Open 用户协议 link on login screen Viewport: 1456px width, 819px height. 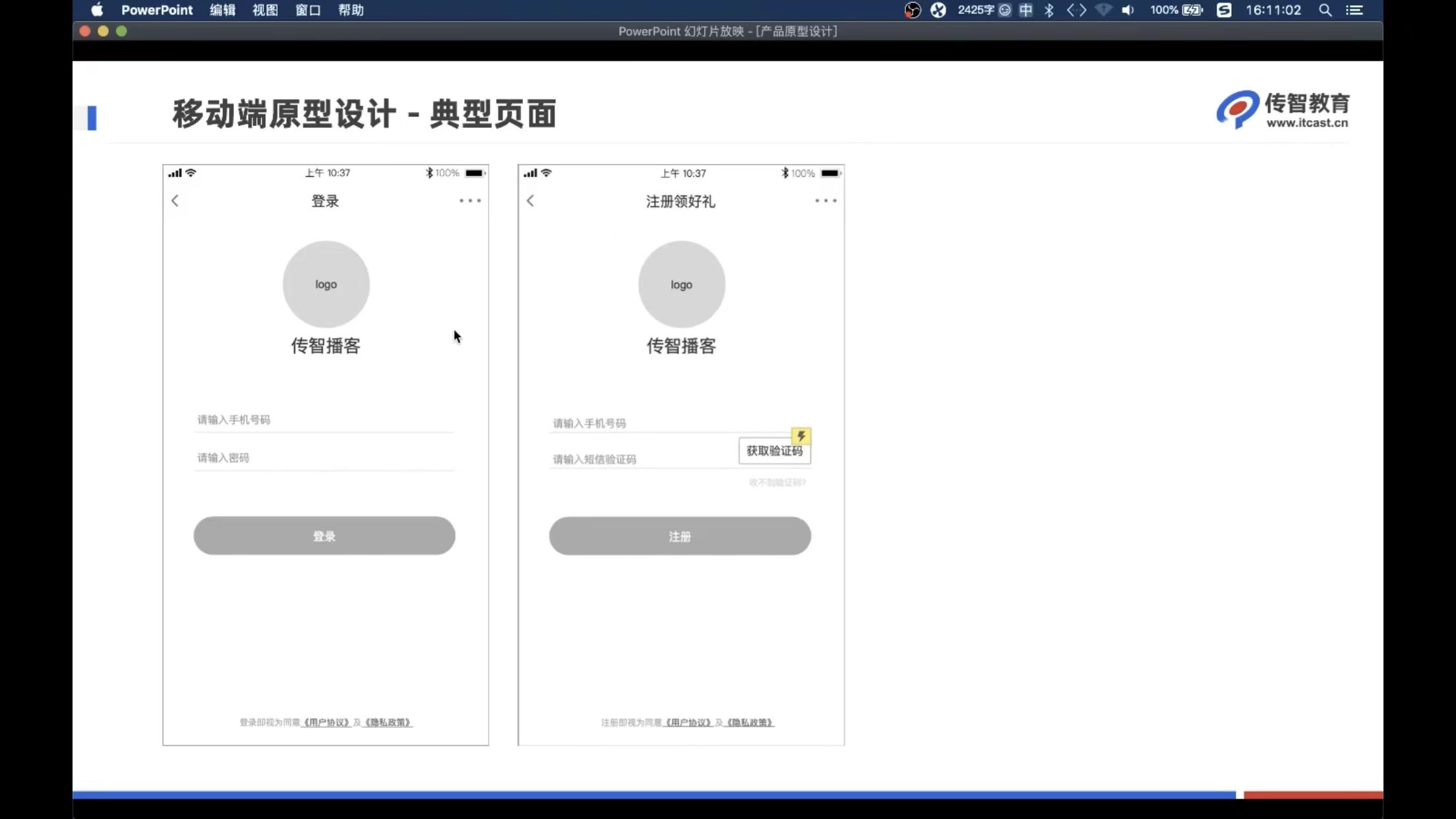326,723
